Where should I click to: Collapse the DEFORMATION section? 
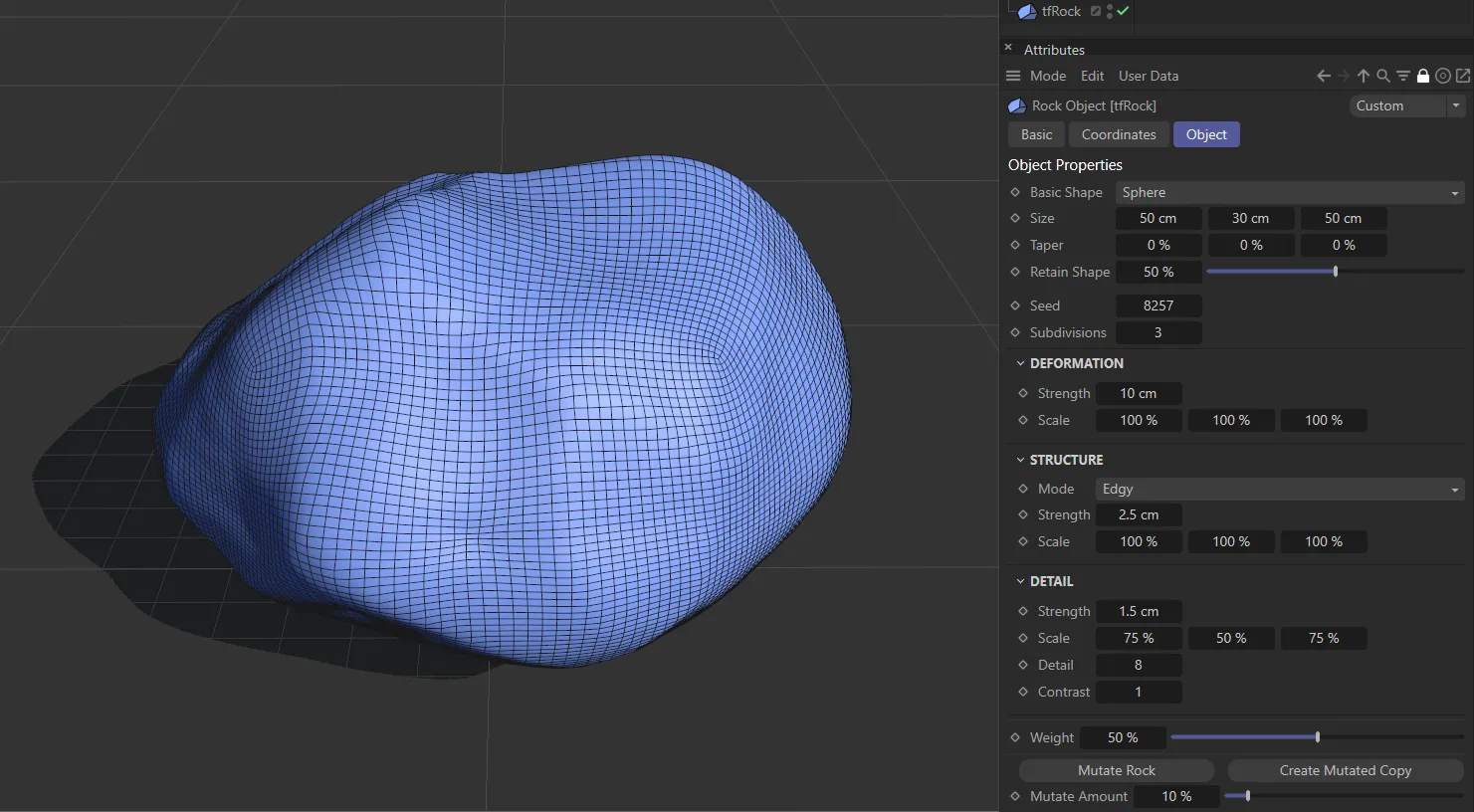click(x=1020, y=363)
